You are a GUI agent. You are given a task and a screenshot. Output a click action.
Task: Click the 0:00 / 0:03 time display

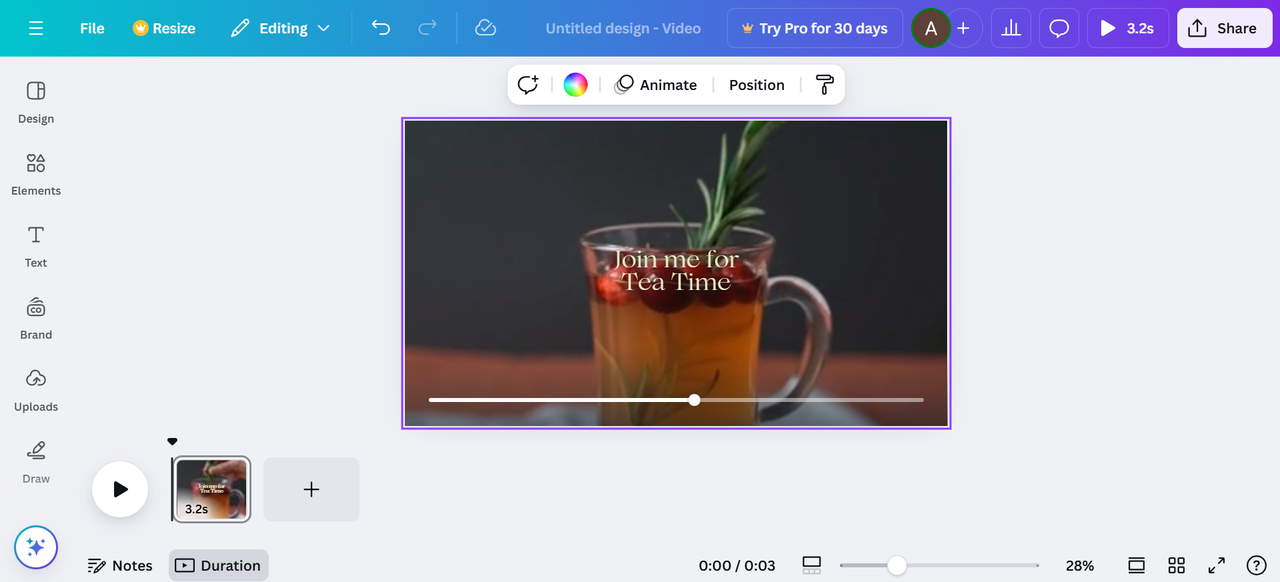(x=737, y=565)
